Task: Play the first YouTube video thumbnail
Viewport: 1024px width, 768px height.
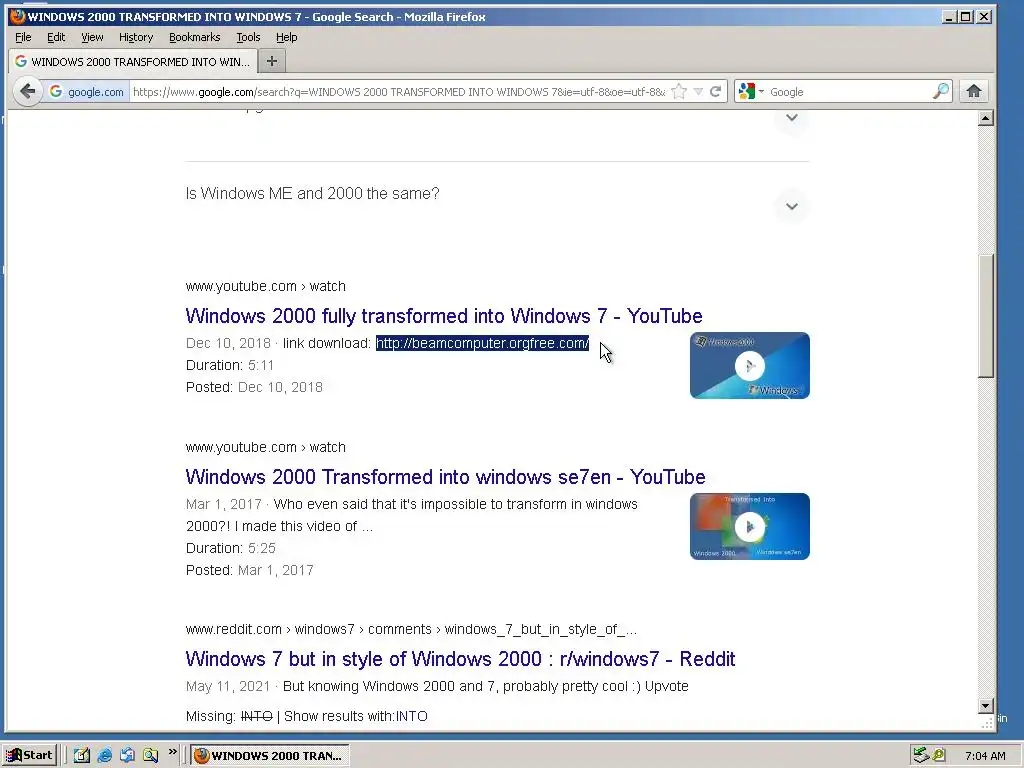Action: coord(750,366)
